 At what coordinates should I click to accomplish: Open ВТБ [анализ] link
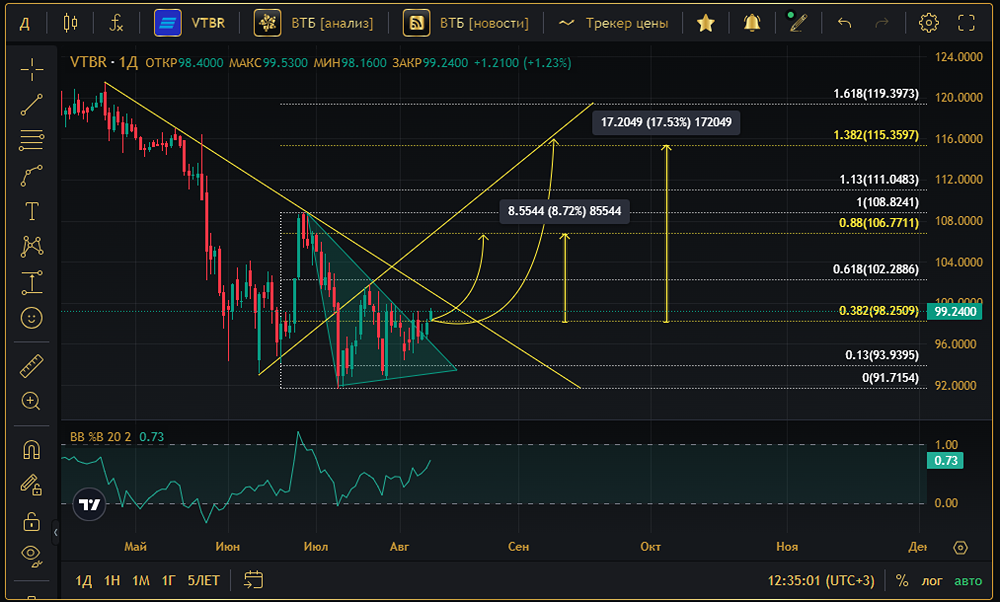coord(314,24)
